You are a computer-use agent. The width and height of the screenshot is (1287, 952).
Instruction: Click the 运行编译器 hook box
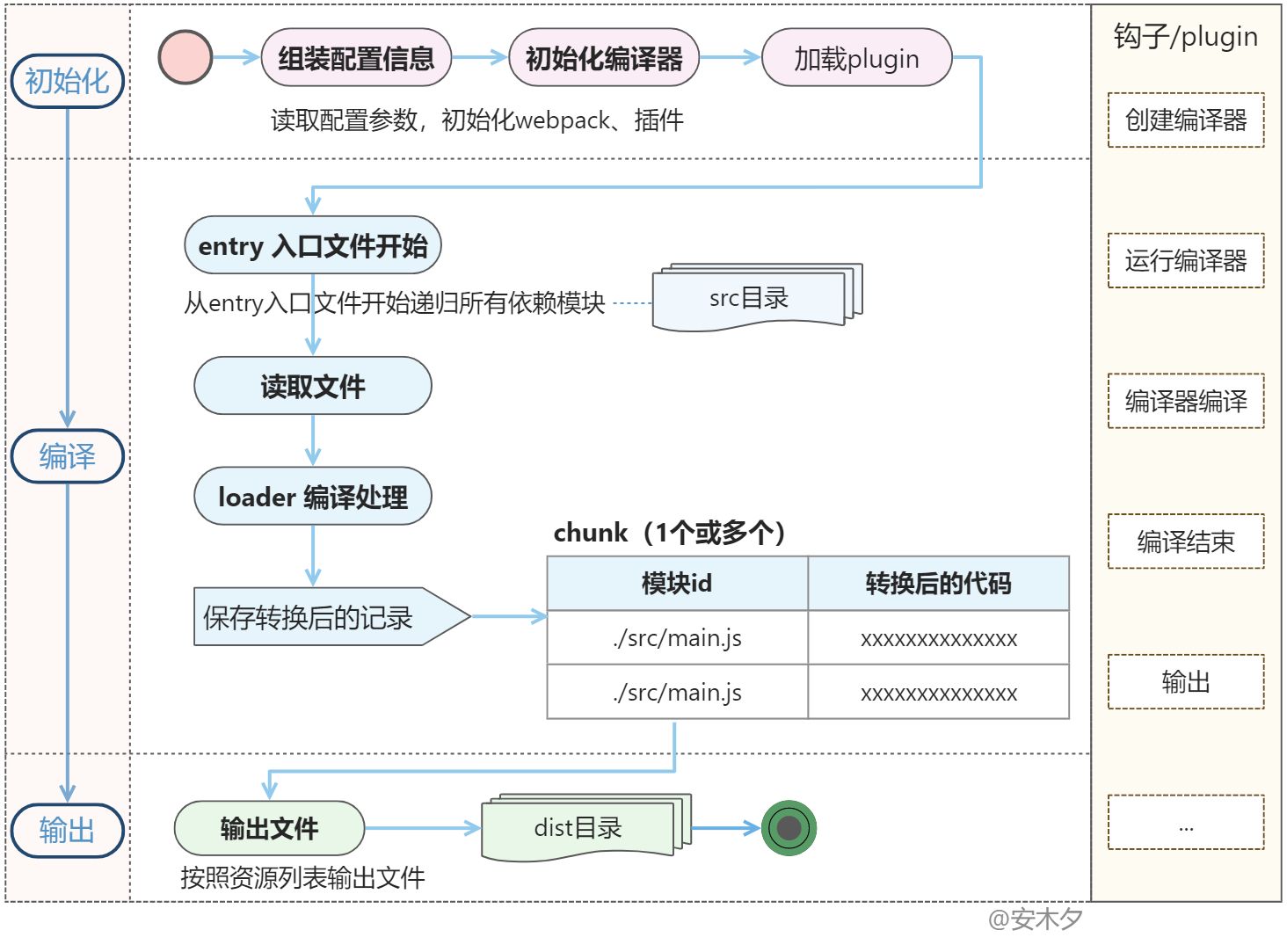tap(1186, 260)
